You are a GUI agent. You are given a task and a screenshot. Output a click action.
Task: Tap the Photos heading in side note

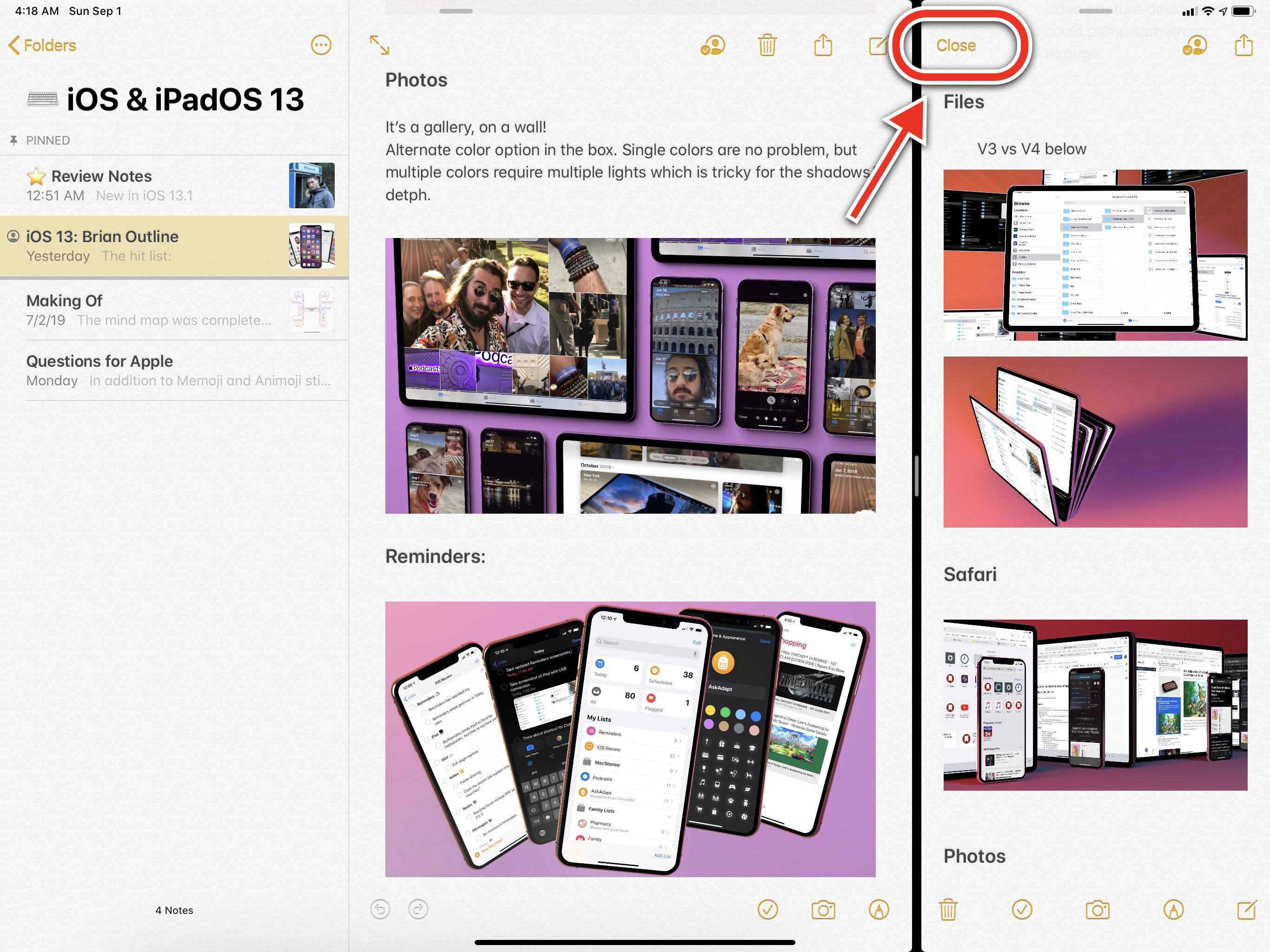click(974, 856)
